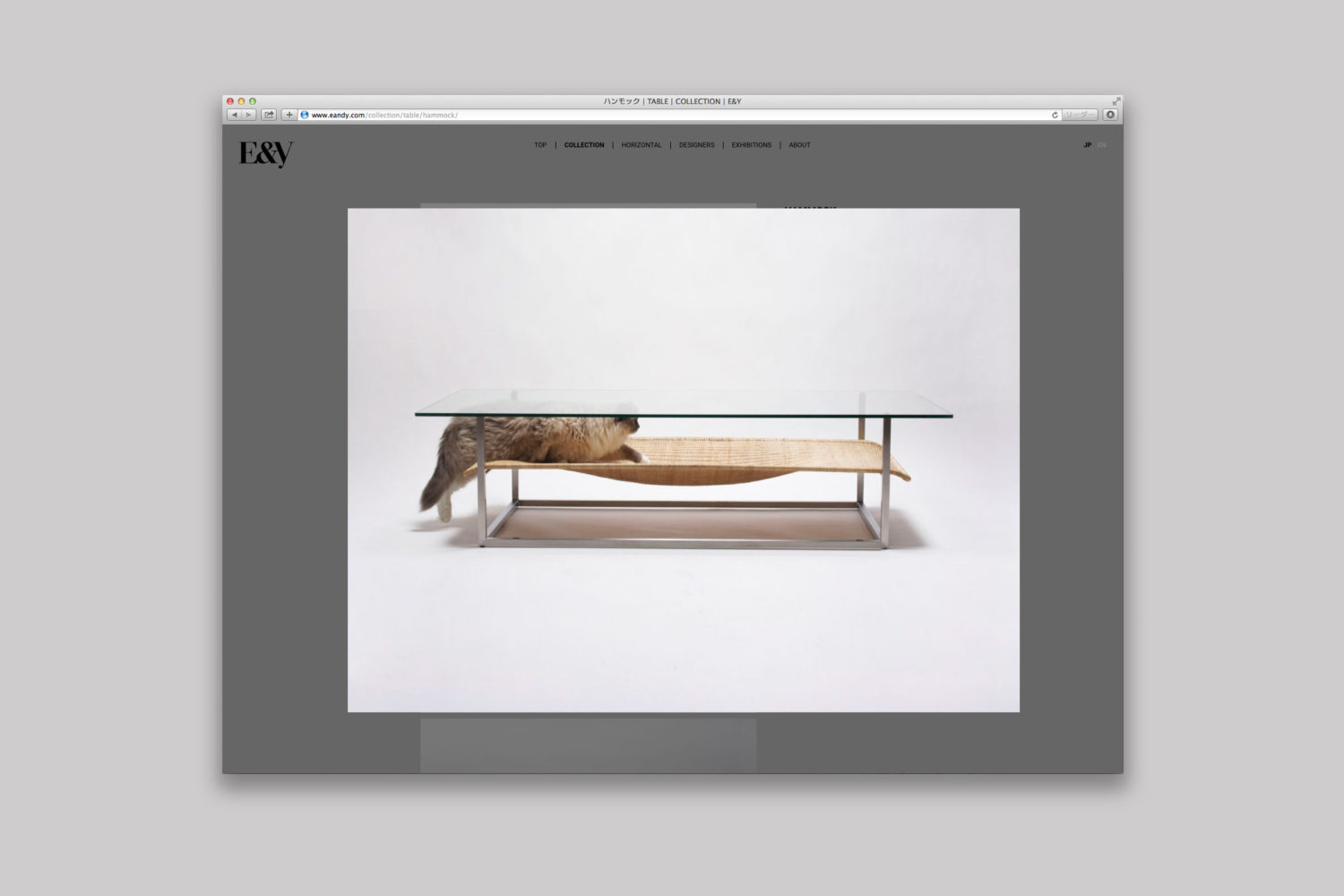Switch language to EN

(1102, 145)
